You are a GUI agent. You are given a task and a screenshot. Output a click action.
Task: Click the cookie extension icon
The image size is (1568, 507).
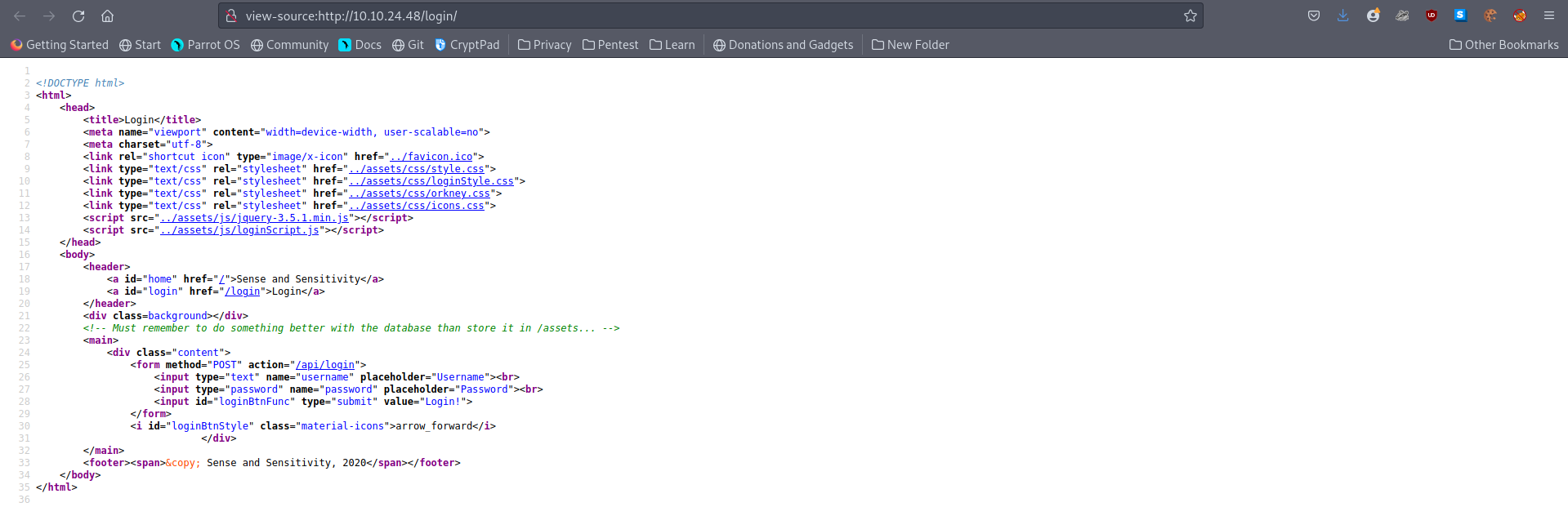1490,16
